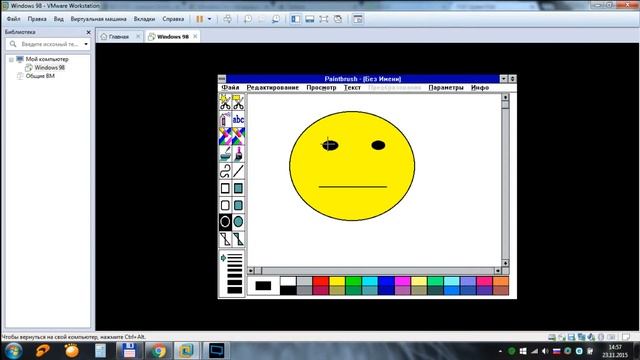Image resolution: width=640 pixels, height=360 pixels.
Task: Open the dropdown next to the pause button
Action: click(209, 19)
